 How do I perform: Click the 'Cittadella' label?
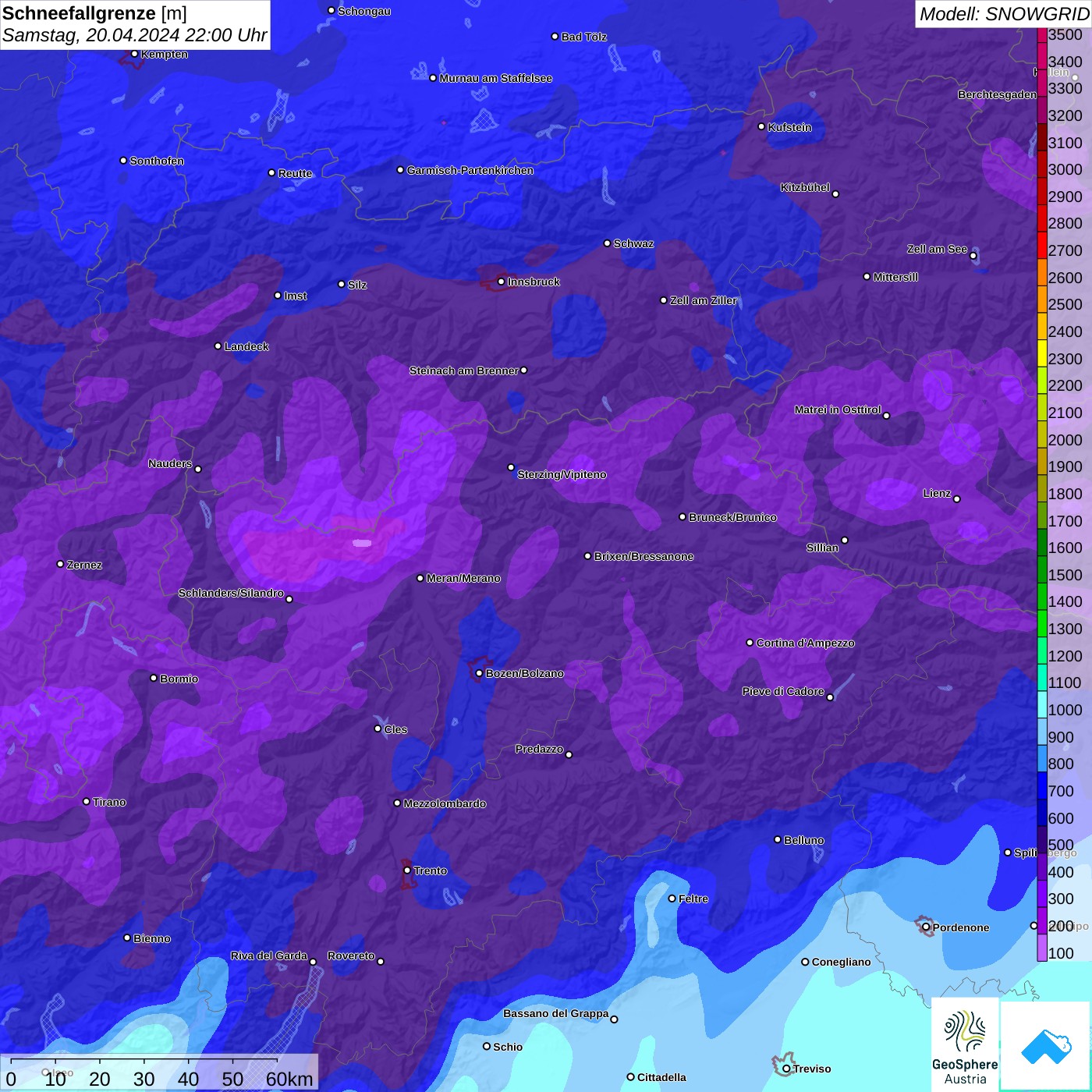(661, 1077)
